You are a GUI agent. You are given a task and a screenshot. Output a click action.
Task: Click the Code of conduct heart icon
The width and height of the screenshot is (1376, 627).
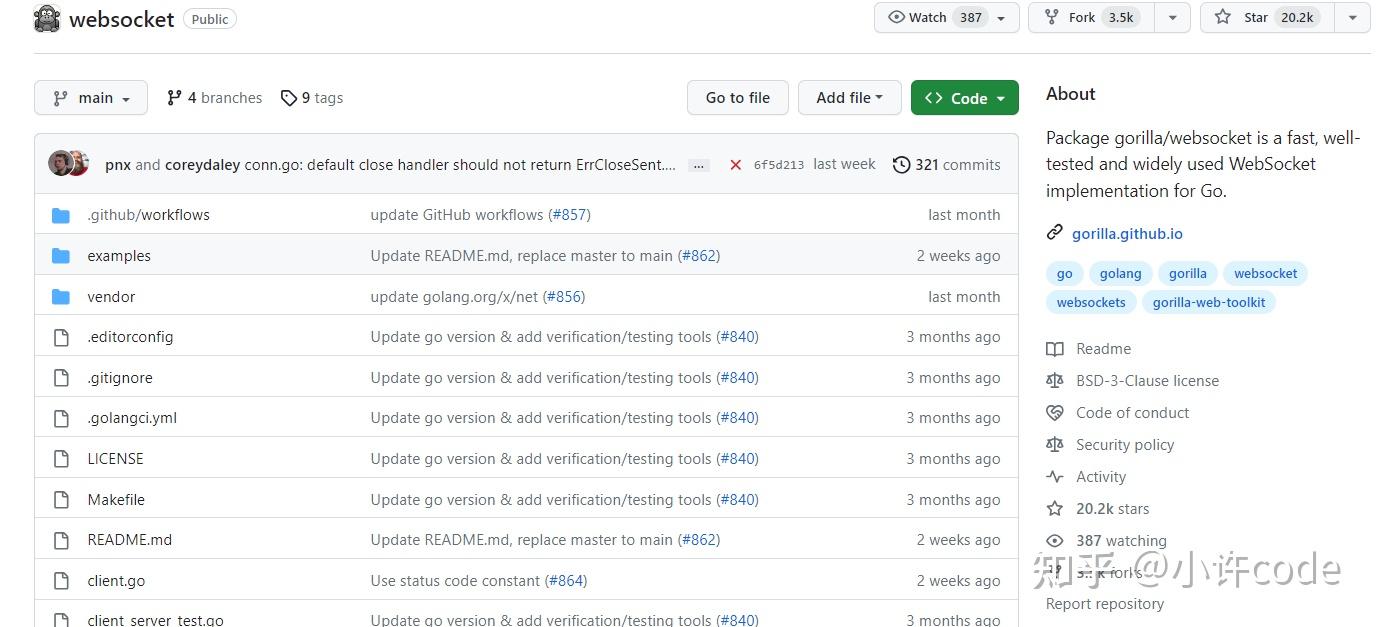(1054, 413)
